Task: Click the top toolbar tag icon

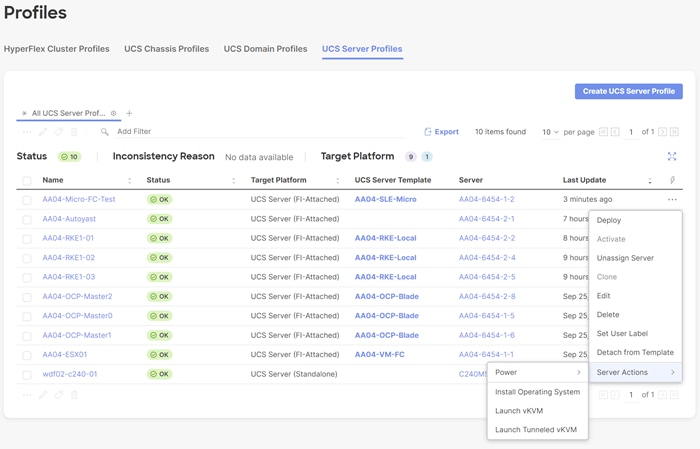Action: [x=58, y=132]
